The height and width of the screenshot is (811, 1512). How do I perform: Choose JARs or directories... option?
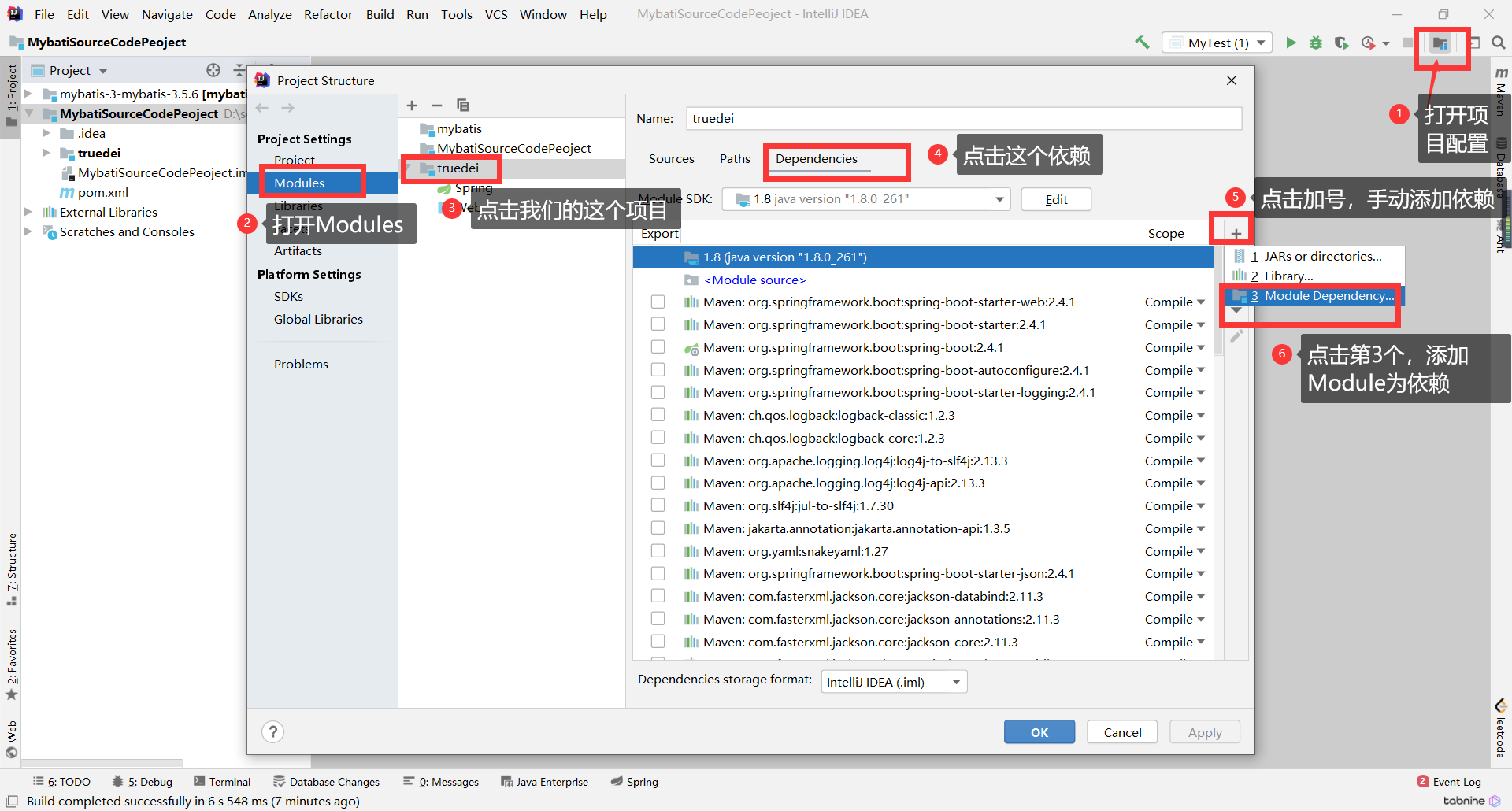pyautogui.click(x=1314, y=256)
